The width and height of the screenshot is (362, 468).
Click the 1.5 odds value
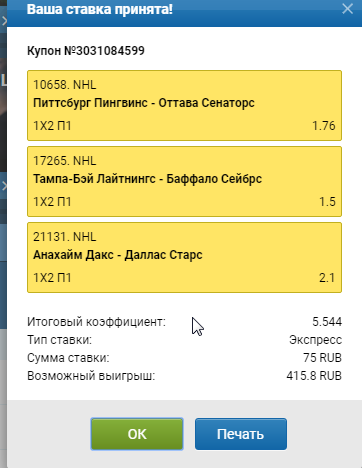coord(327,202)
